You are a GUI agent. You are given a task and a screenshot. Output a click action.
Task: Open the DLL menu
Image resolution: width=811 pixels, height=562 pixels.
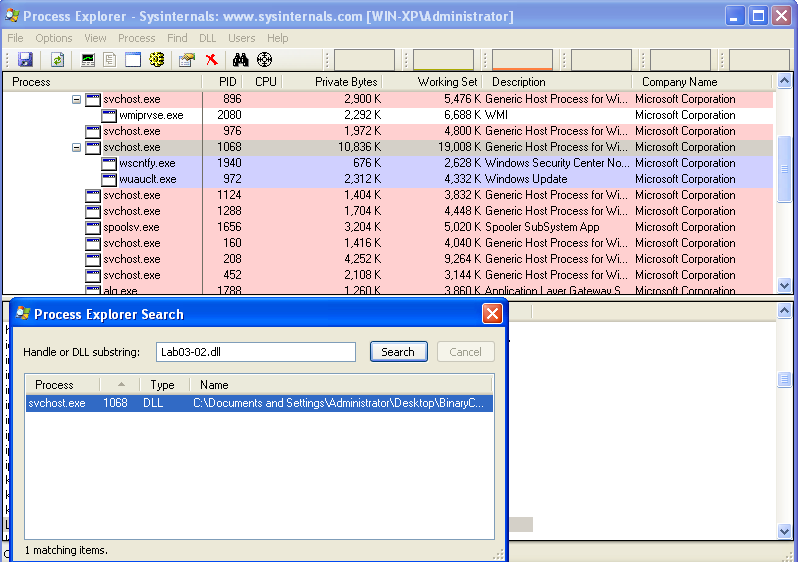207,38
